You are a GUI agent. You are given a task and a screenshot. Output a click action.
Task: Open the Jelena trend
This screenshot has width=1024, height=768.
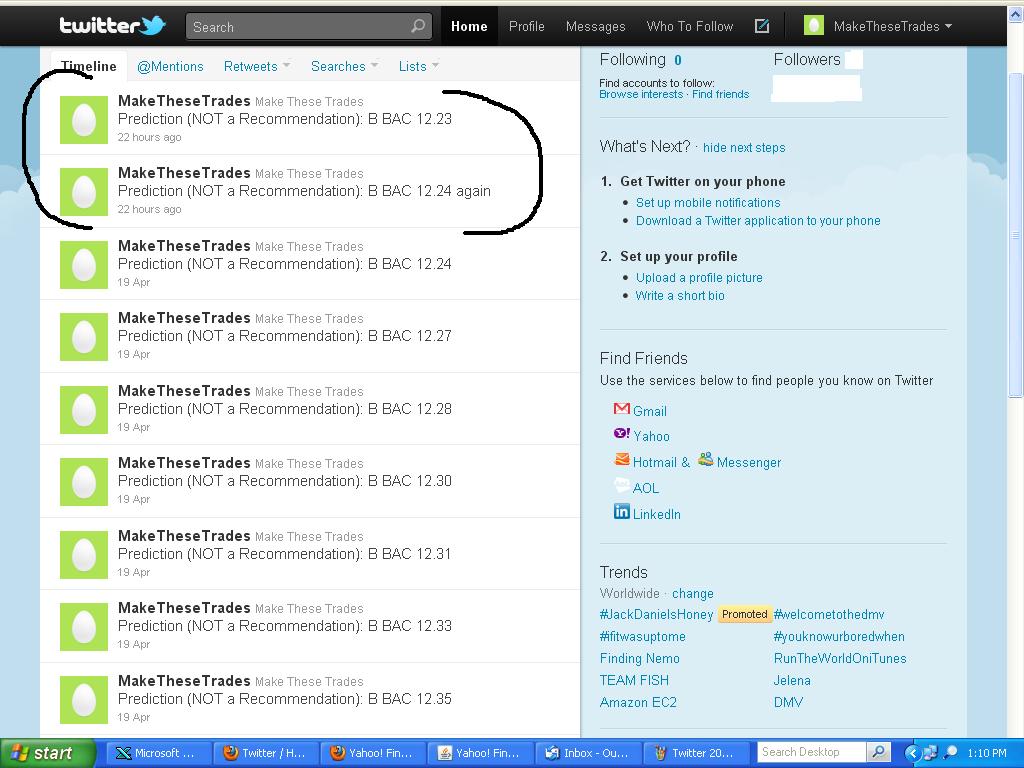tap(792, 680)
